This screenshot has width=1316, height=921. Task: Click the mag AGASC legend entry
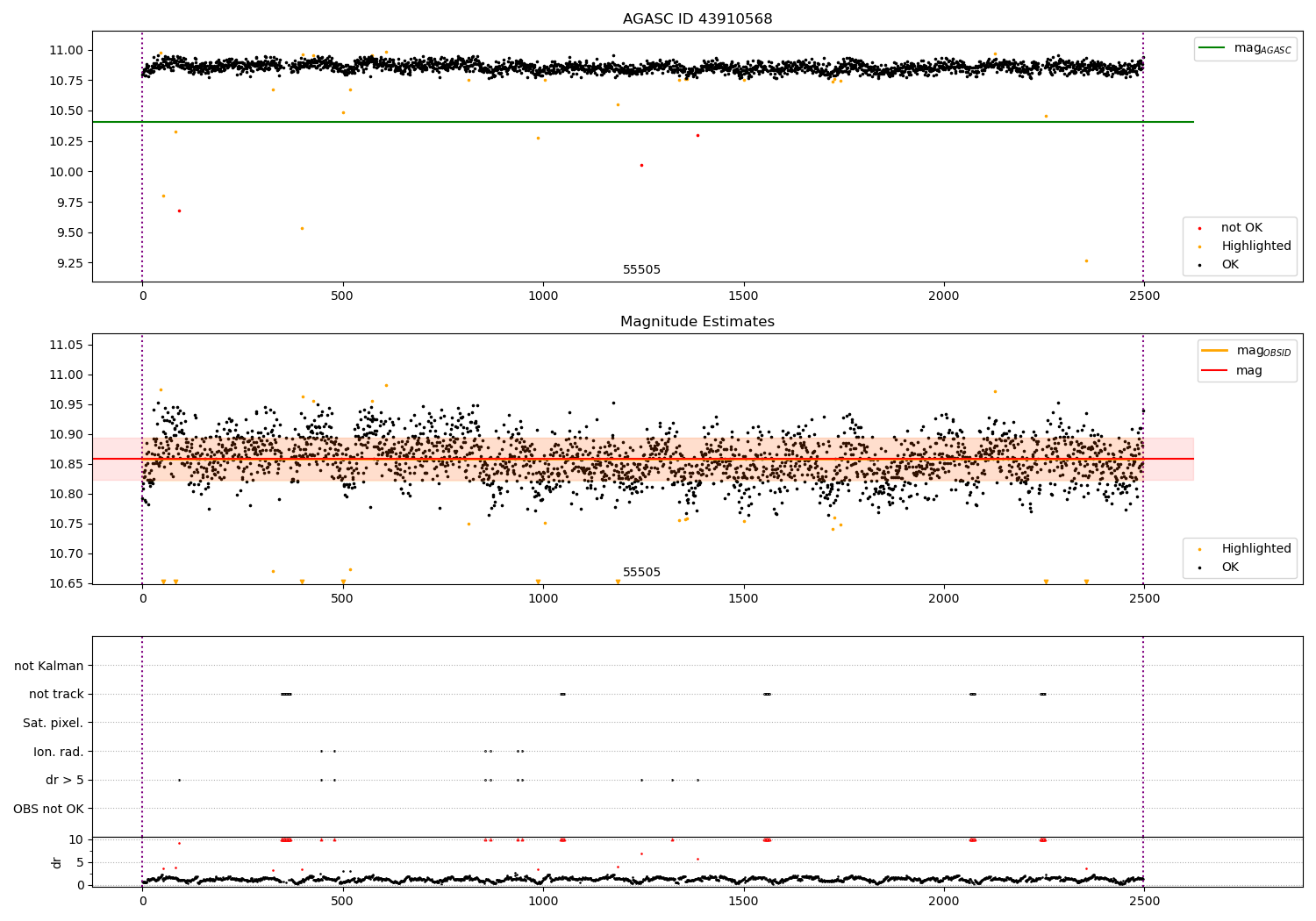[1245, 48]
